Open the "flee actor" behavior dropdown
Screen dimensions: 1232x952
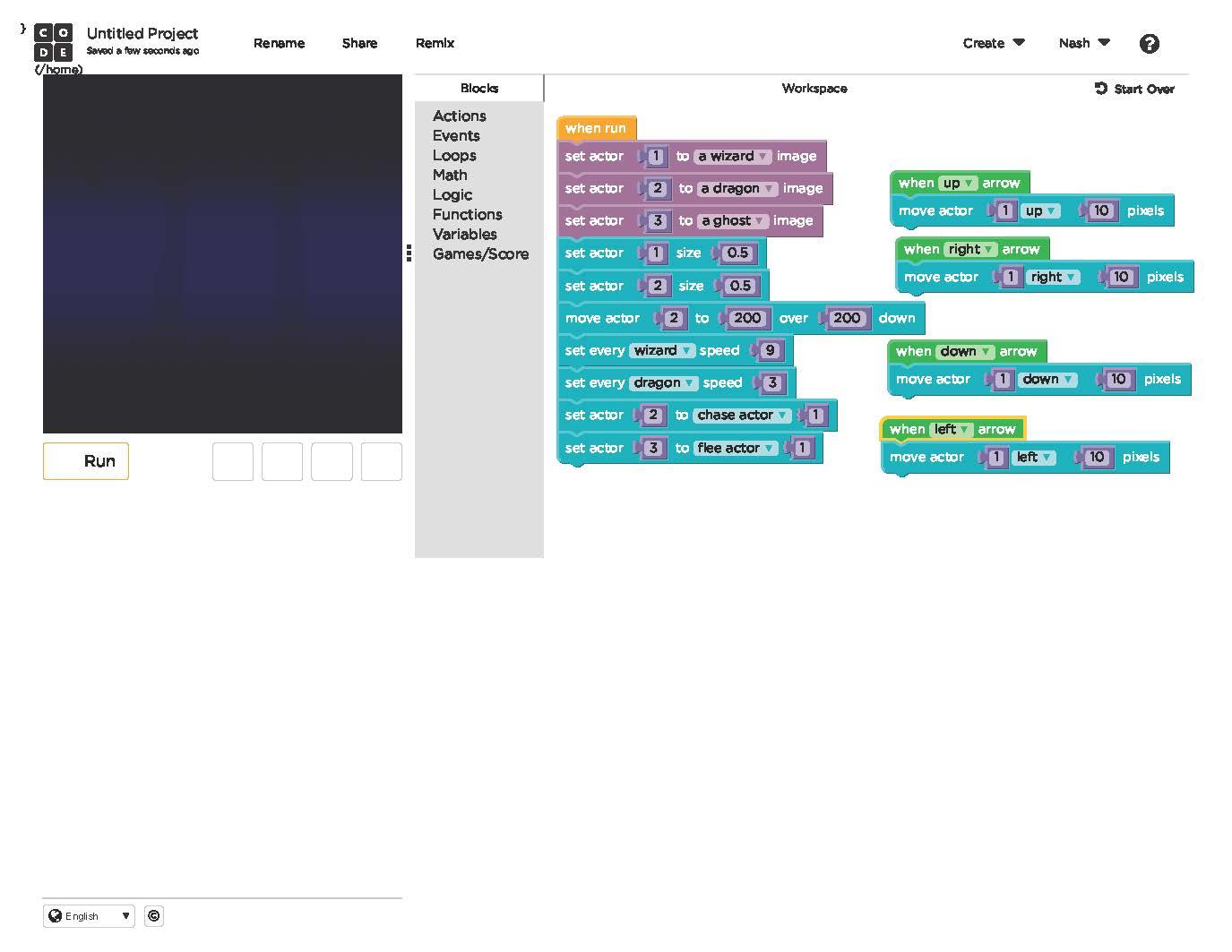click(736, 448)
